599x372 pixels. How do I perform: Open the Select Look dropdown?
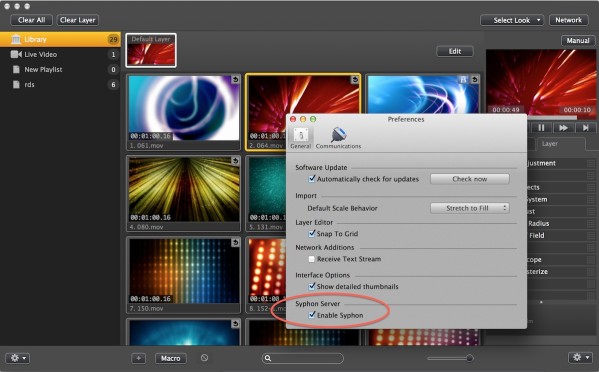(x=512, y=20)
